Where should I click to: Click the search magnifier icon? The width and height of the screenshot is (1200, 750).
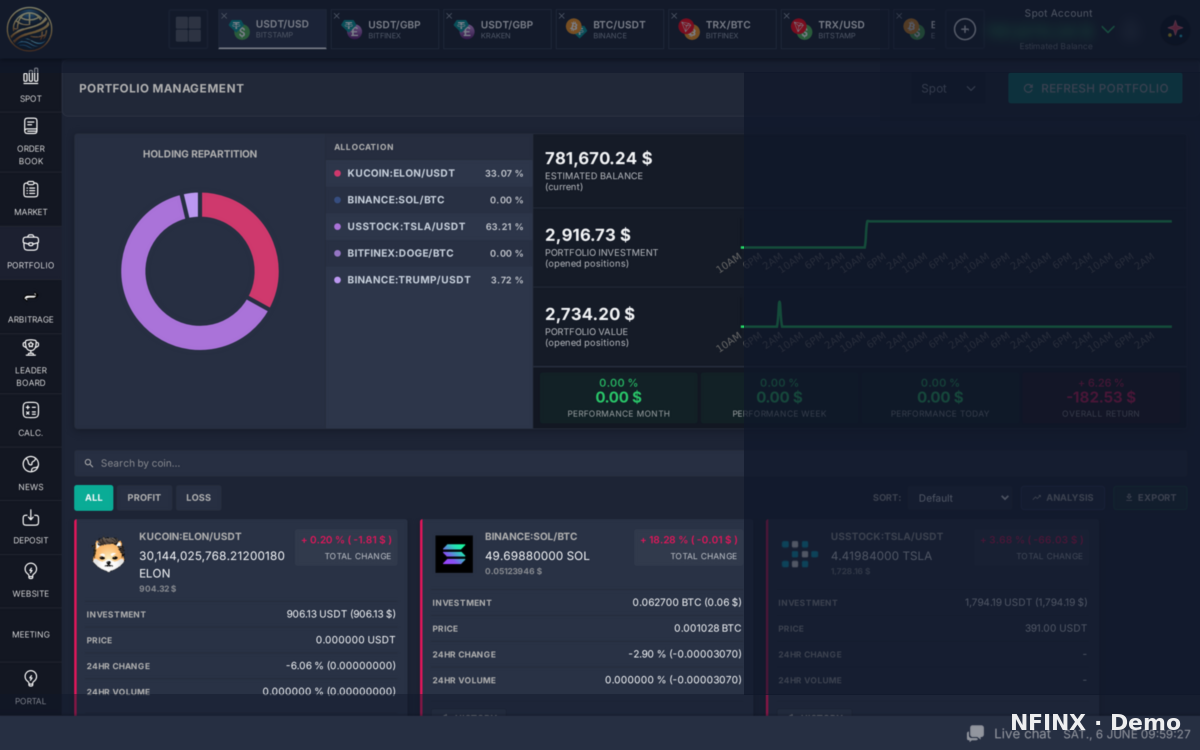tap(89, 463)
